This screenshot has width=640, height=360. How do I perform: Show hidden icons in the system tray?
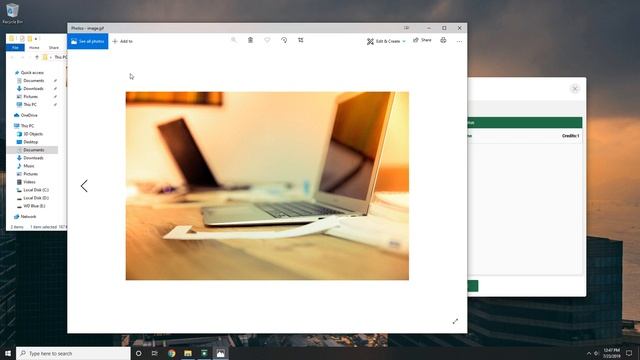tap(589, 353)
